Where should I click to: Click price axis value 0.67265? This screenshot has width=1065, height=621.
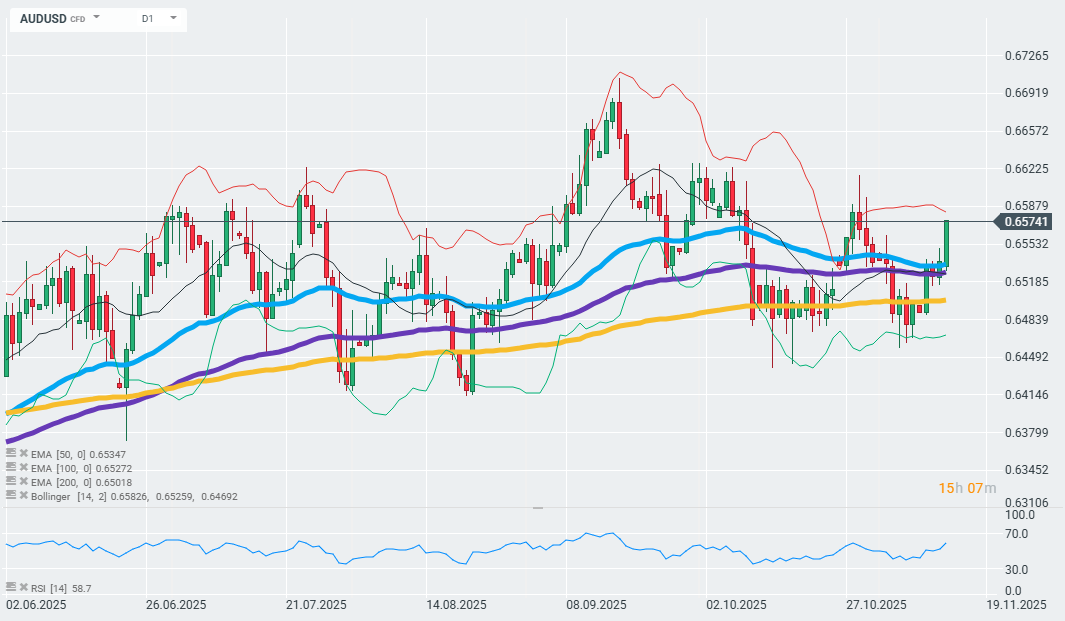pyautogui.click(x=1026, y=56)
